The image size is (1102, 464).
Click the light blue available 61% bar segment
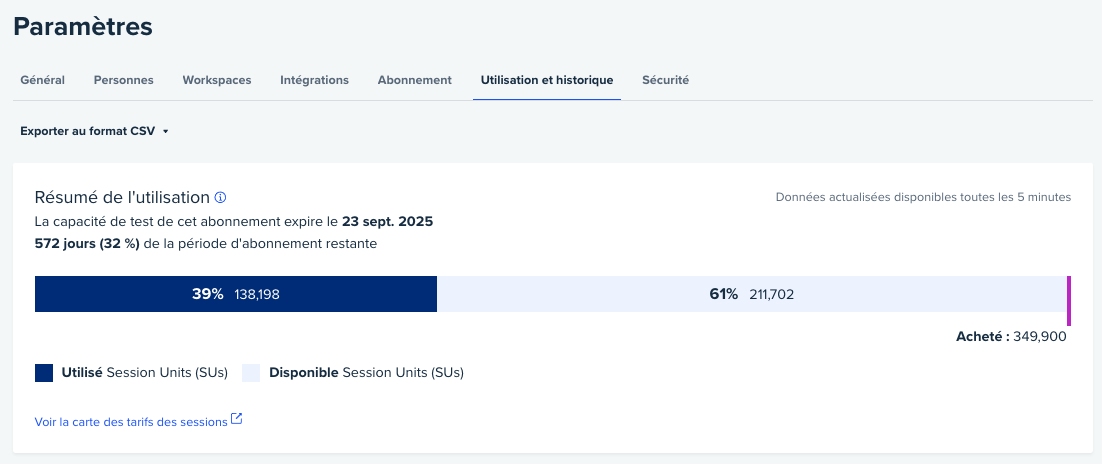752,294
